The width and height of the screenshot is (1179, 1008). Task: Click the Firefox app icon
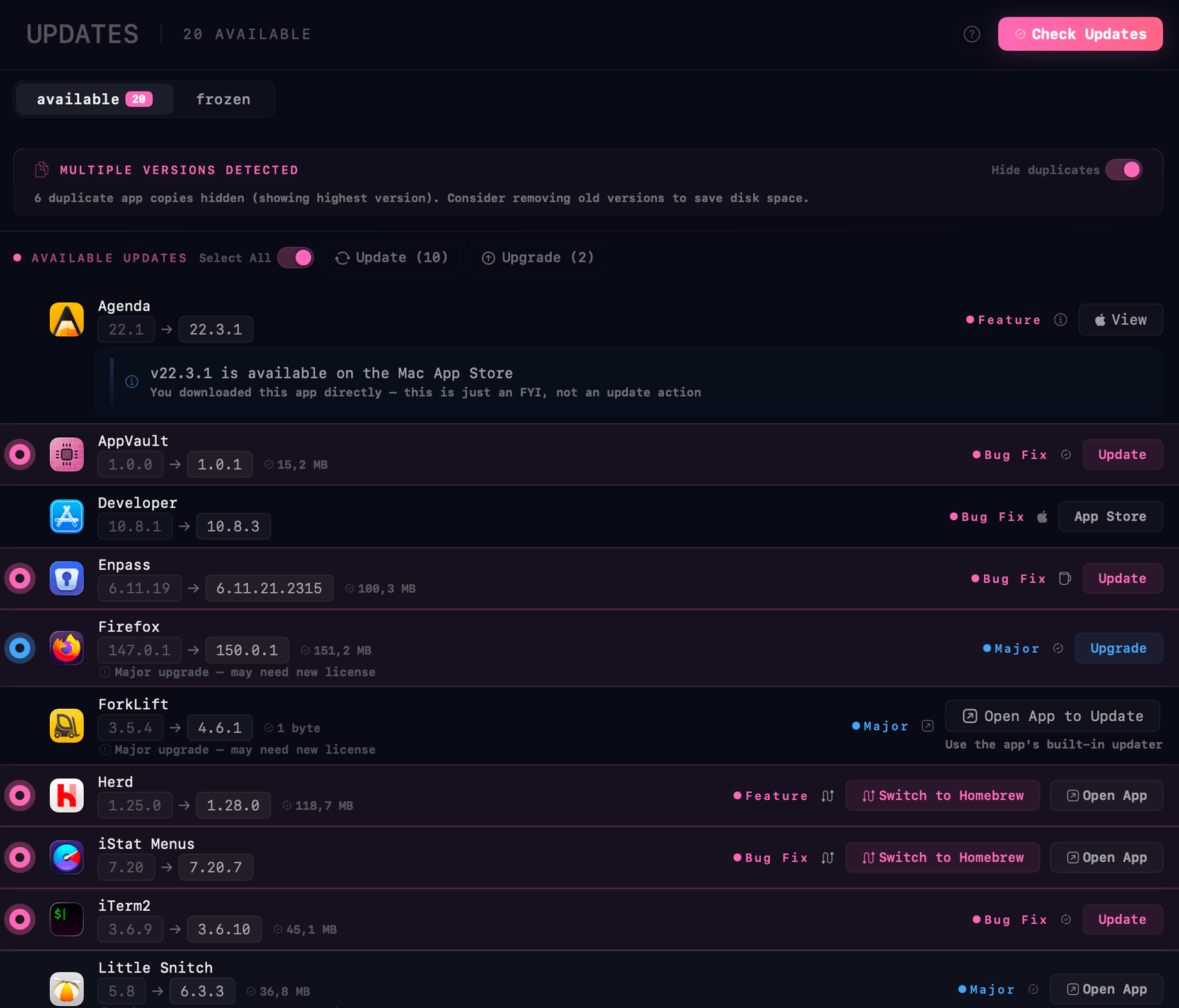pyautogui.click(x=67, y=648)
